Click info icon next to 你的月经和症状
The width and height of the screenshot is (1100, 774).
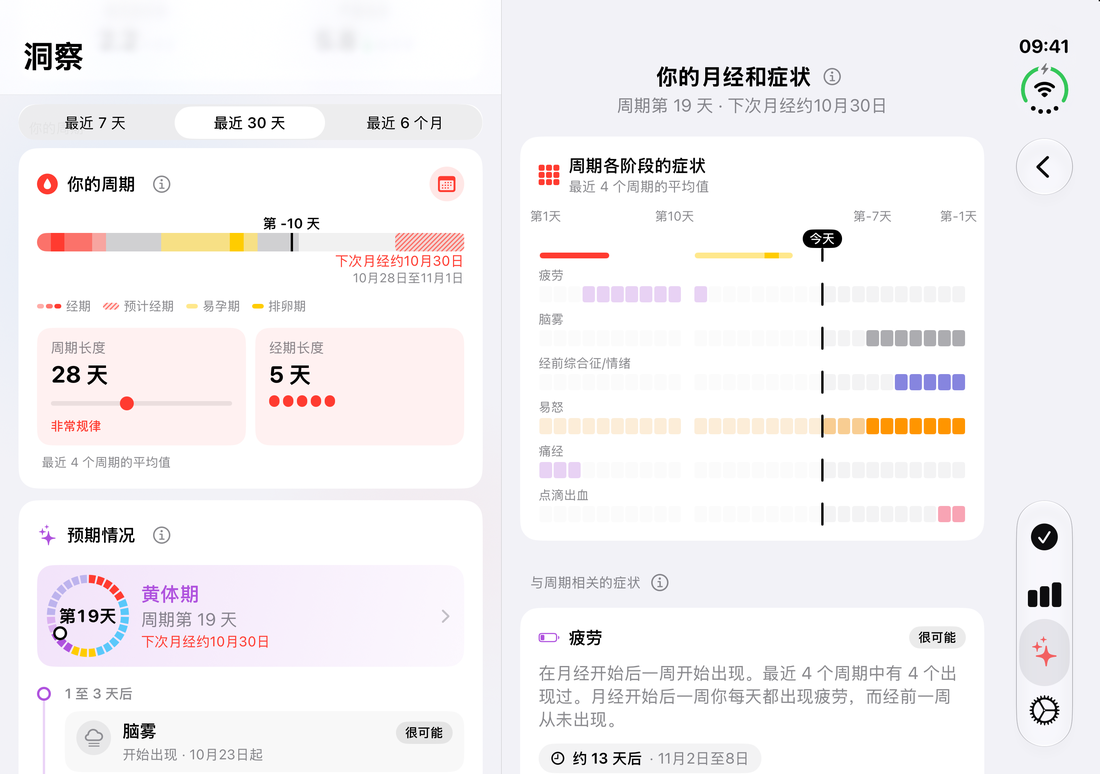click(x=832, y=76)
